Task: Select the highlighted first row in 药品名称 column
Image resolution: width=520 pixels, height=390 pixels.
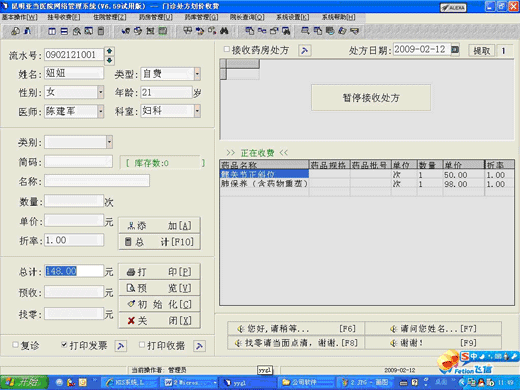Action: pyautogui.click(x=264, y=174)
